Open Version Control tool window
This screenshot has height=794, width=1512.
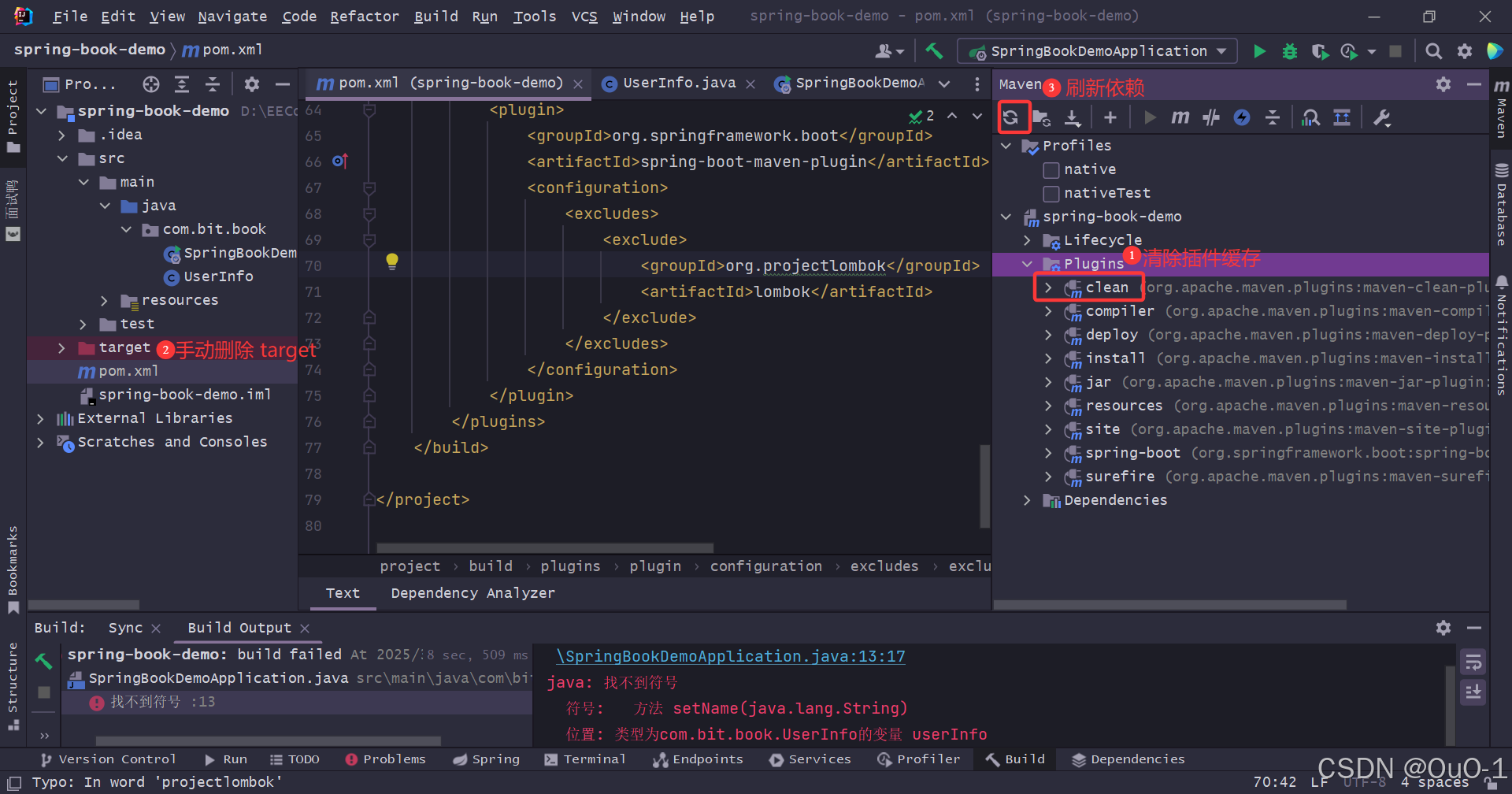click(x=109, y=759)
